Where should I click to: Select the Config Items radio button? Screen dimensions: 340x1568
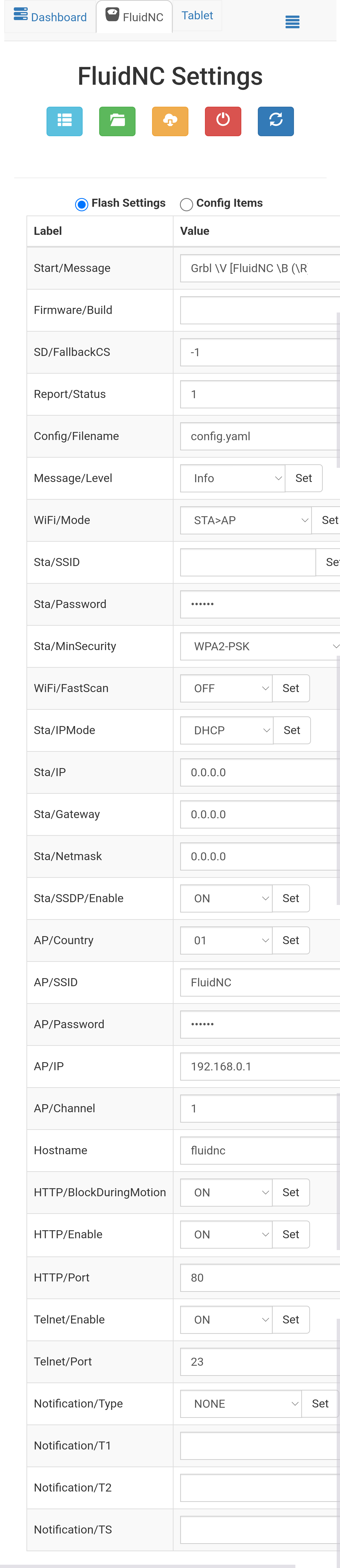[x=187, y=204]
